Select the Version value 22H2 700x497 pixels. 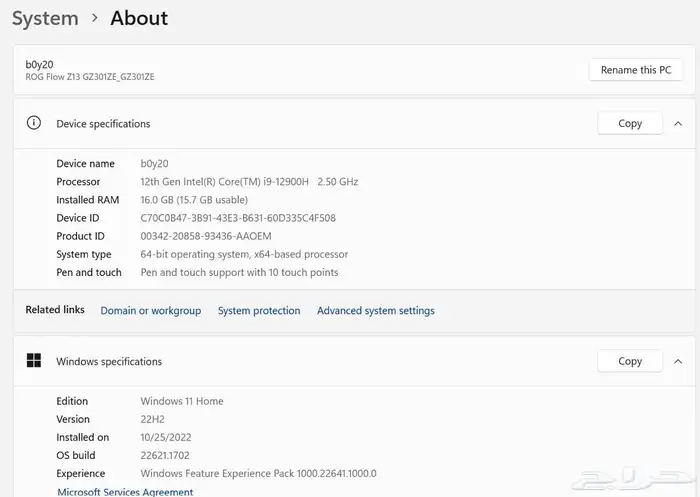click(x=152, y=419)
